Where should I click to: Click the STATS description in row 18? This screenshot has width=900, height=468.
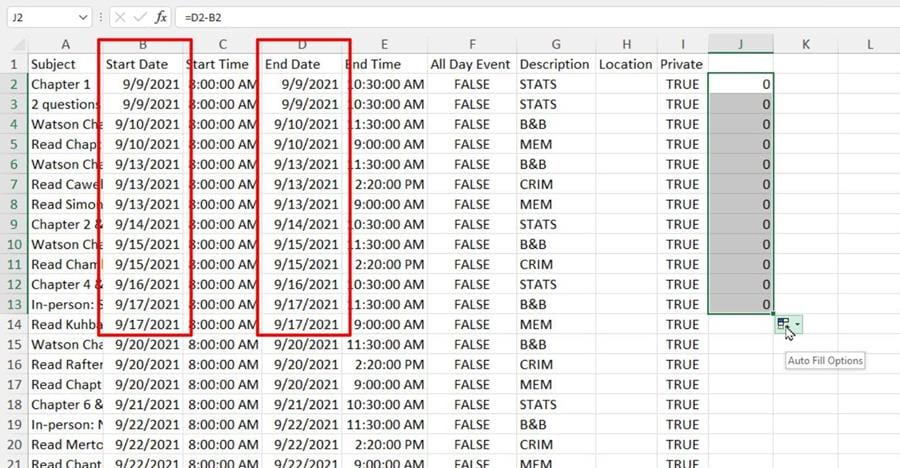click(x=556, y=404)
